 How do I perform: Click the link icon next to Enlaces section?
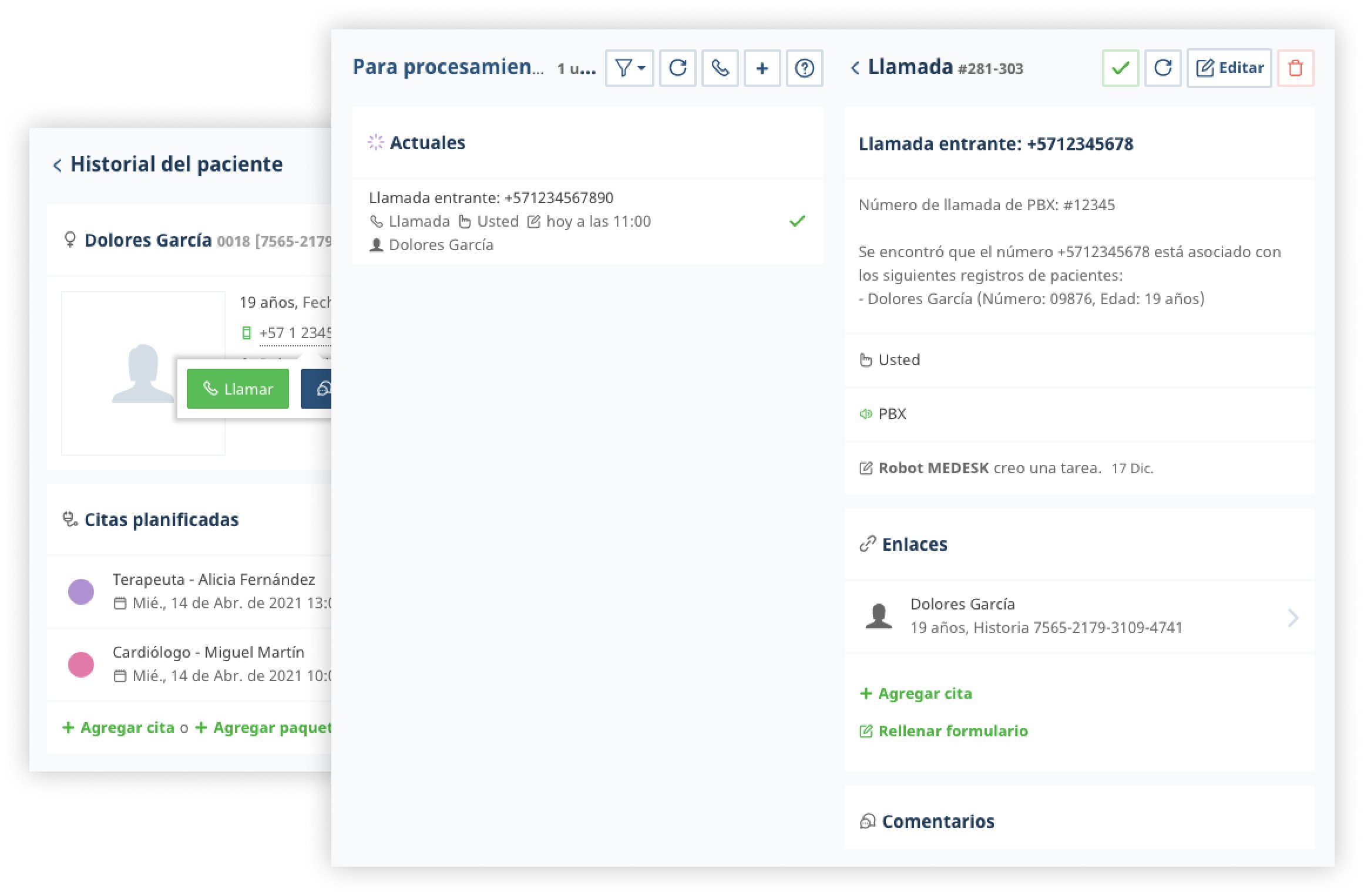pyautogui.click(x=866, y=544)
